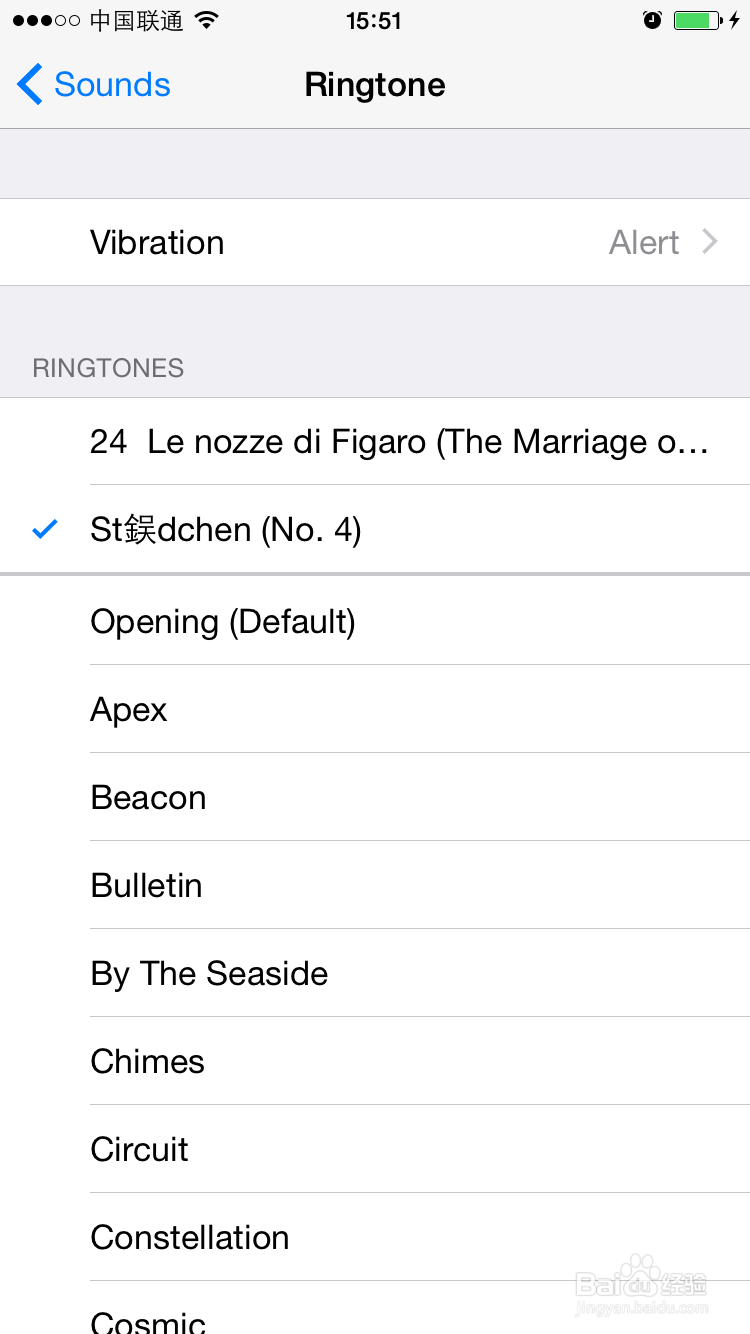
Task: Select the Beacon ringtone
Action: click(x=148, y=798)
